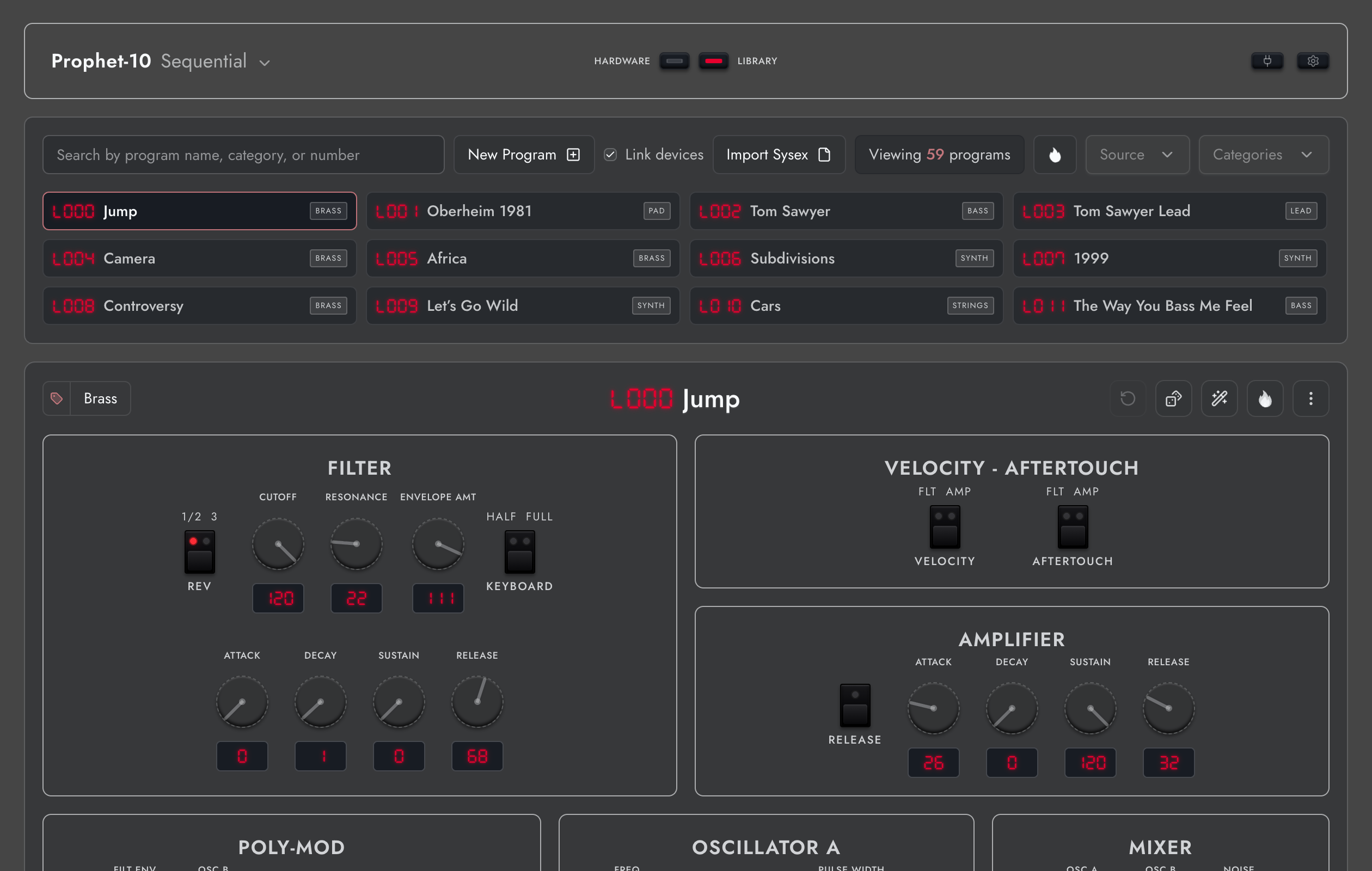Select the L000 Jump program
1372x871 pixels.
click(199, 211)
